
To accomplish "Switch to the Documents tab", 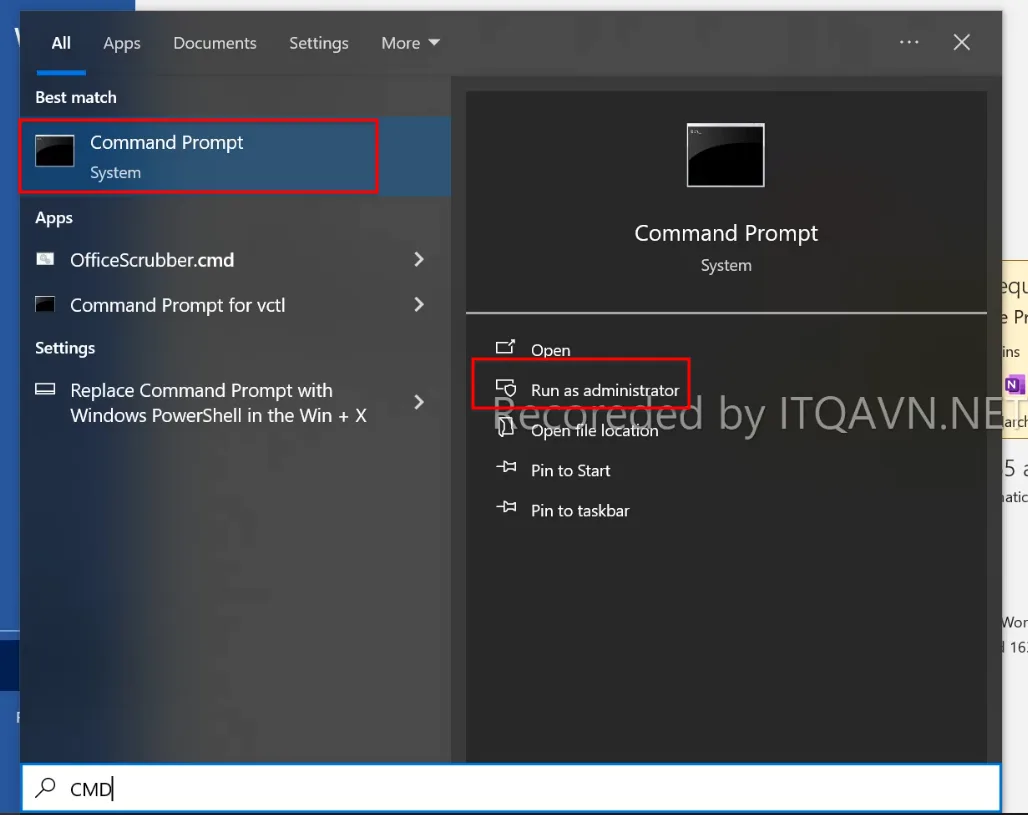I will click(215, 43).
